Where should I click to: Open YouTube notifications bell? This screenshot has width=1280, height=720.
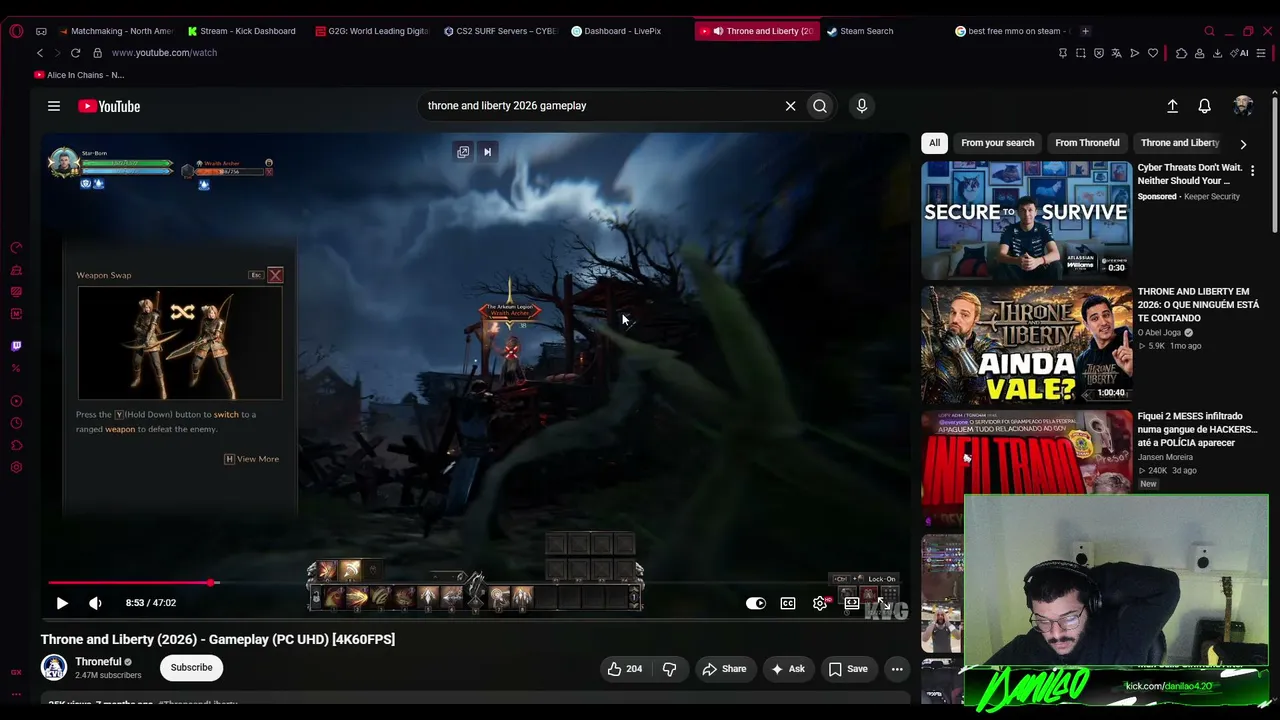(x=1205, y=106)
